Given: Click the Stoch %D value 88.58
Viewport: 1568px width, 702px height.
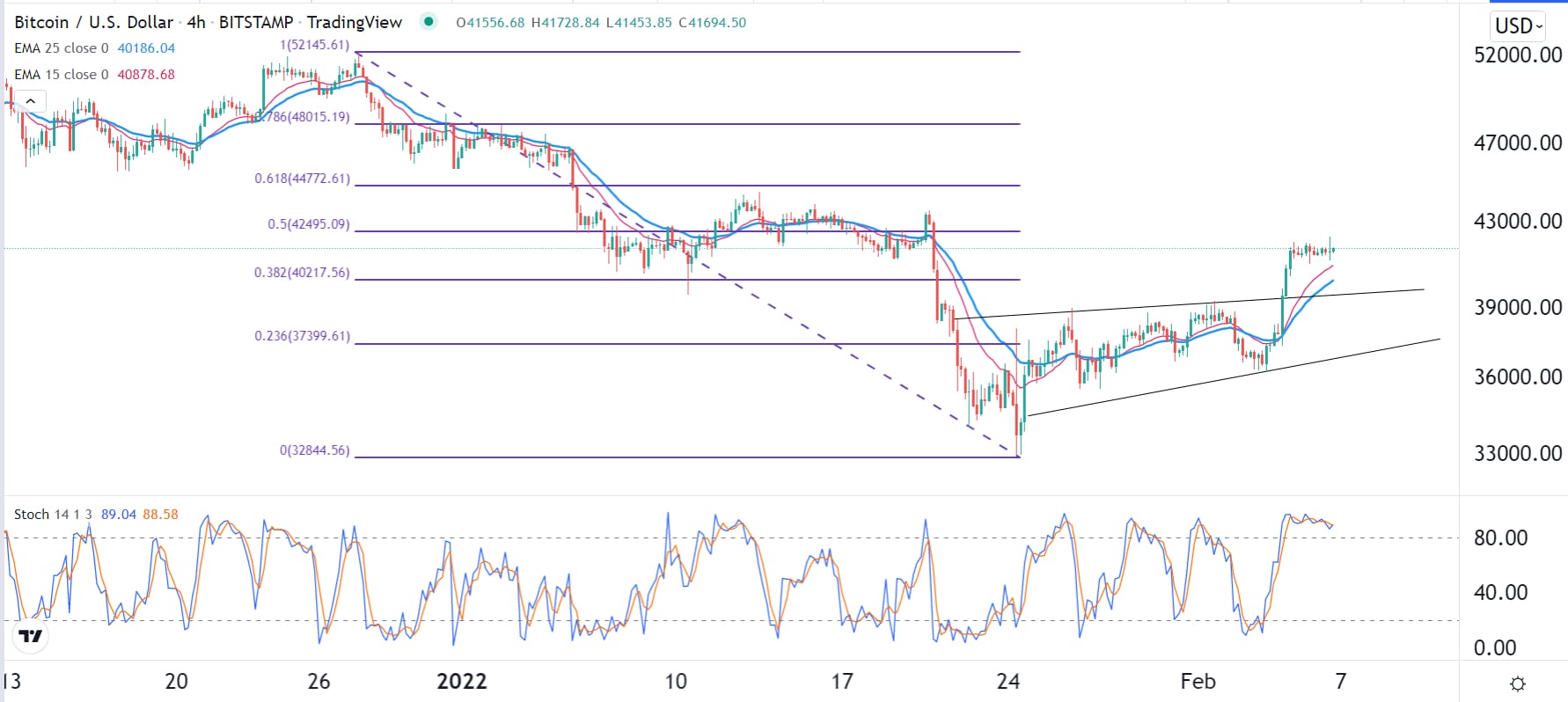Looking at the screenshot, I should tap(160, 515).
